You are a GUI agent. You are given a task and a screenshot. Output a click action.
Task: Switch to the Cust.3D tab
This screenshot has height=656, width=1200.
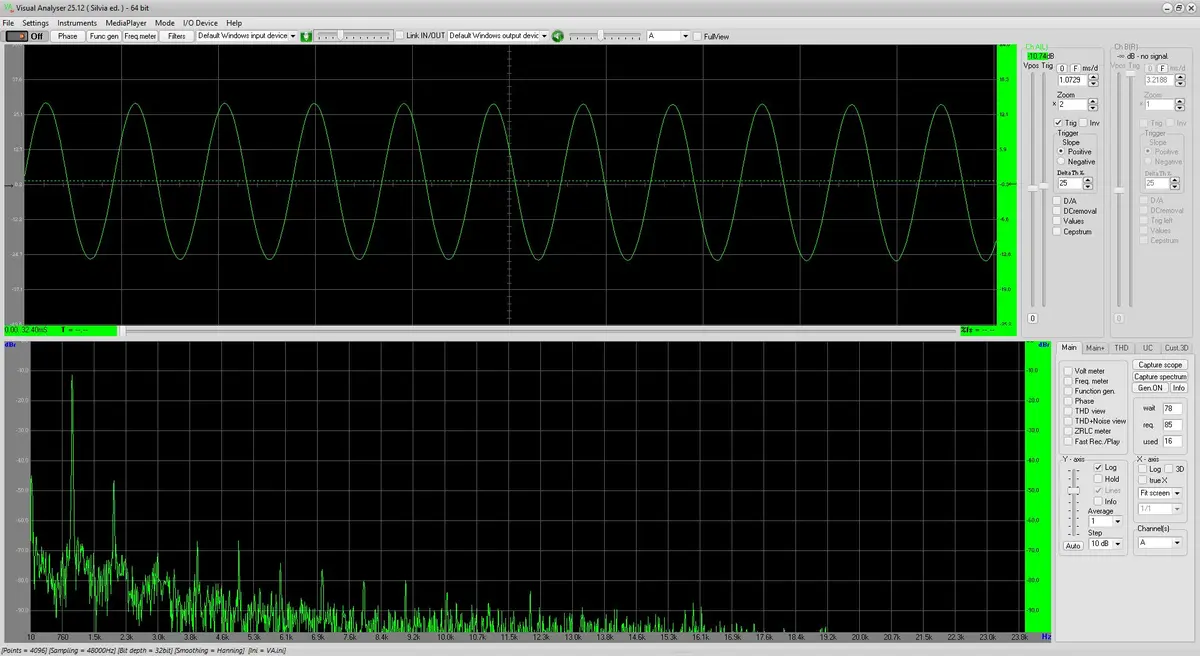[x=1177, y=347]
